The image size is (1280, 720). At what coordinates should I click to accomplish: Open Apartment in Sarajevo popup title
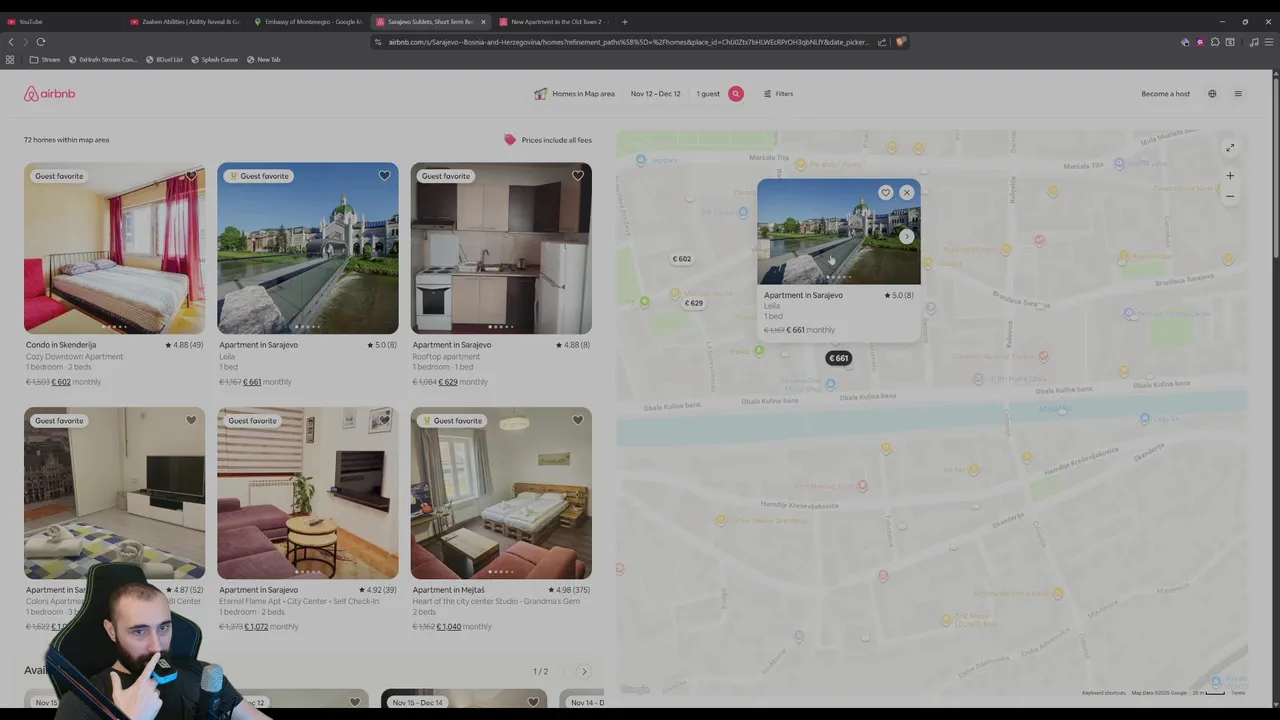803,295
